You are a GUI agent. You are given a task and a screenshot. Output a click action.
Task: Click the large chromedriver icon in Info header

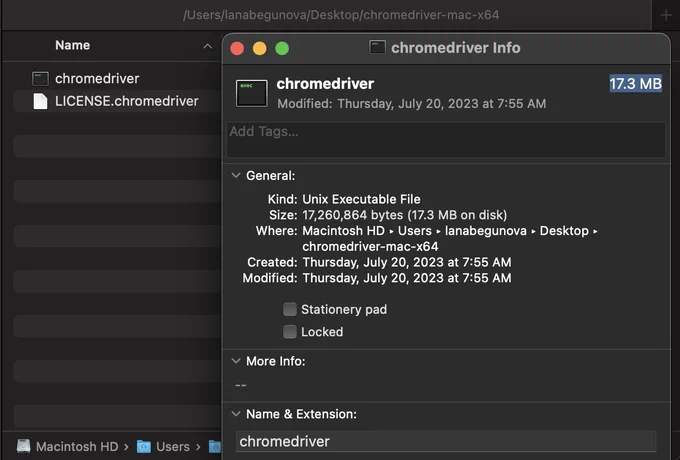252,93
